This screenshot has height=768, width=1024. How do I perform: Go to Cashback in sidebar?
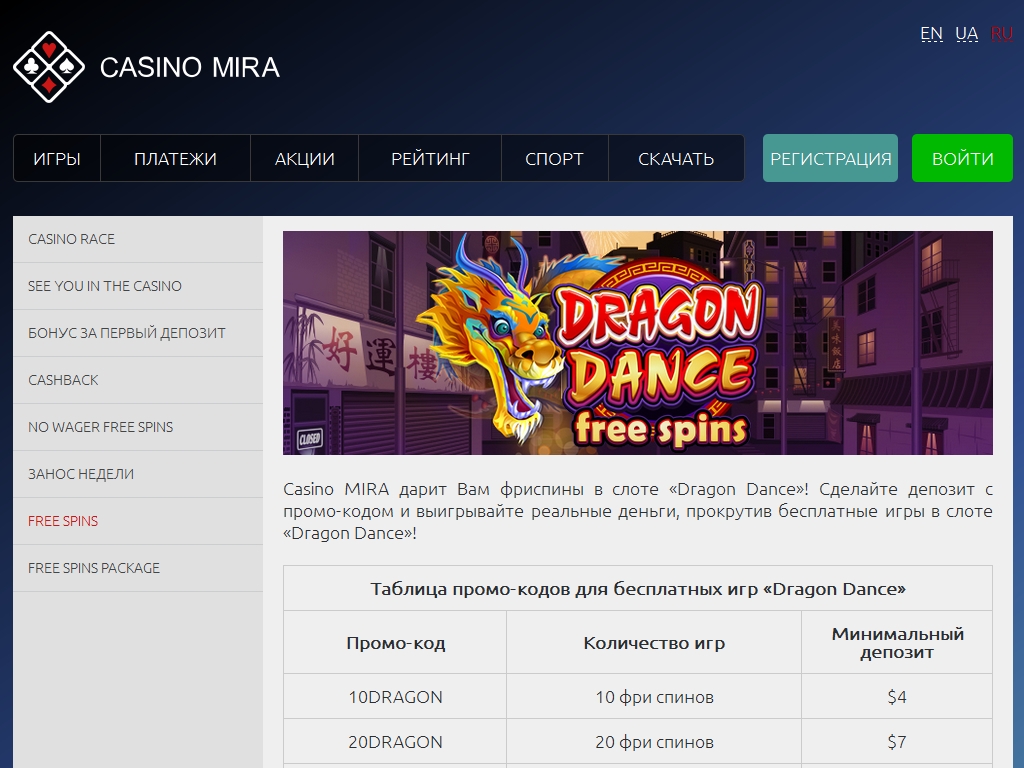[63, 380]
